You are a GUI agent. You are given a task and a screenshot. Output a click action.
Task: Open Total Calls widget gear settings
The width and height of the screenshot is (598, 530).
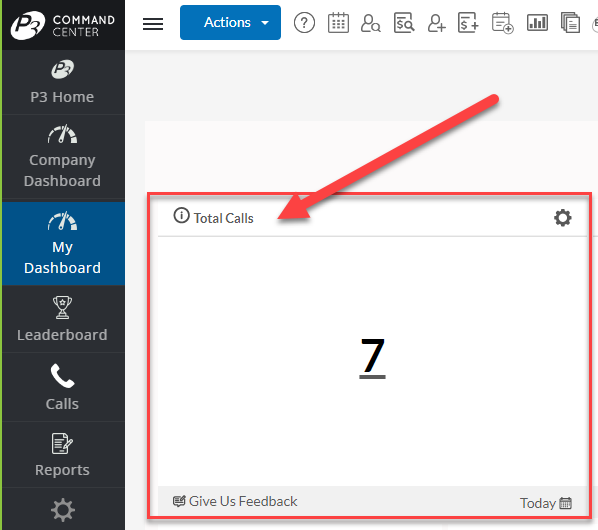point(563,218)
